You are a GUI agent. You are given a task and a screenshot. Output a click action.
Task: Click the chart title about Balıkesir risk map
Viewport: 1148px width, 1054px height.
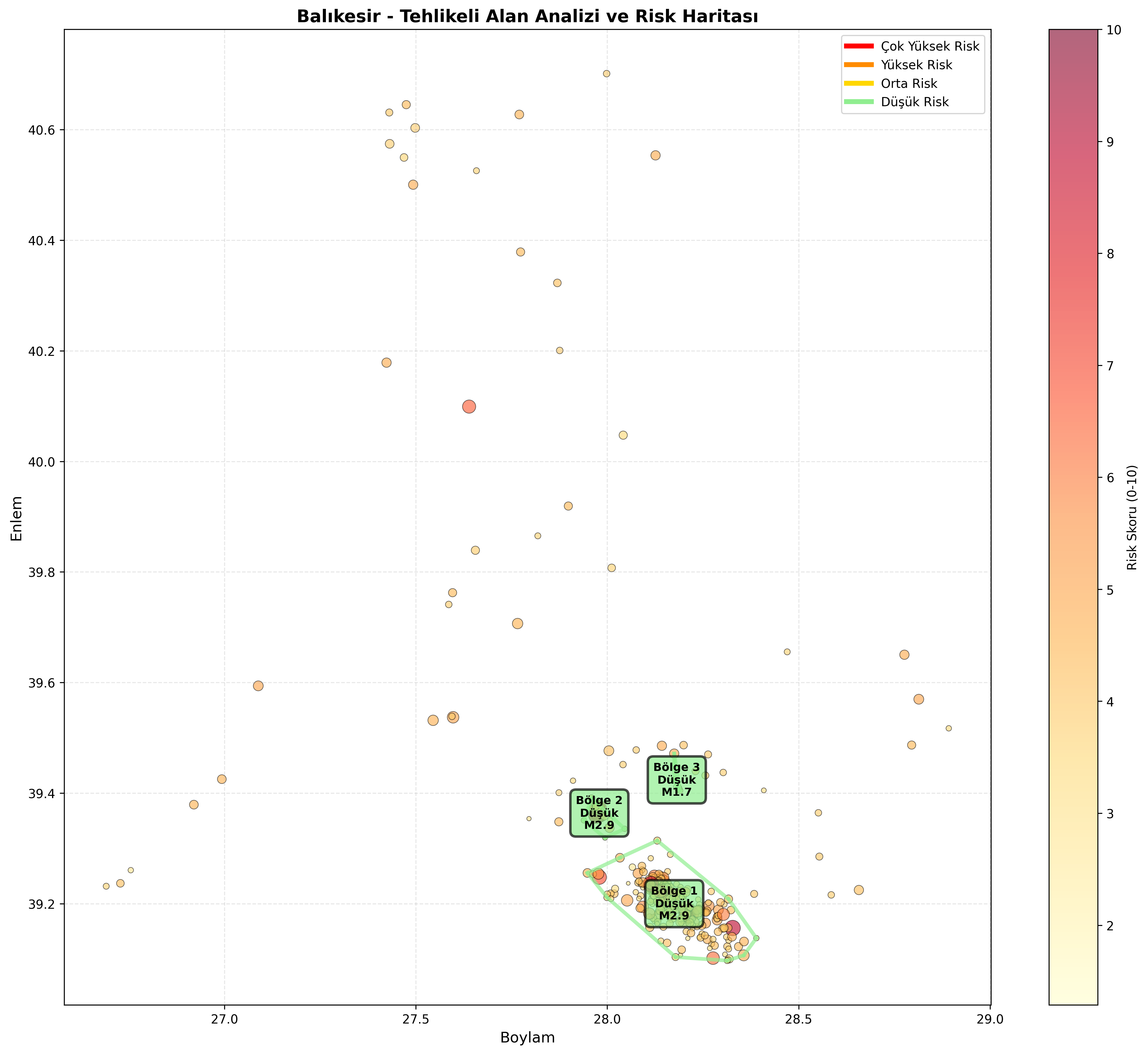click(x=528, y=17)
